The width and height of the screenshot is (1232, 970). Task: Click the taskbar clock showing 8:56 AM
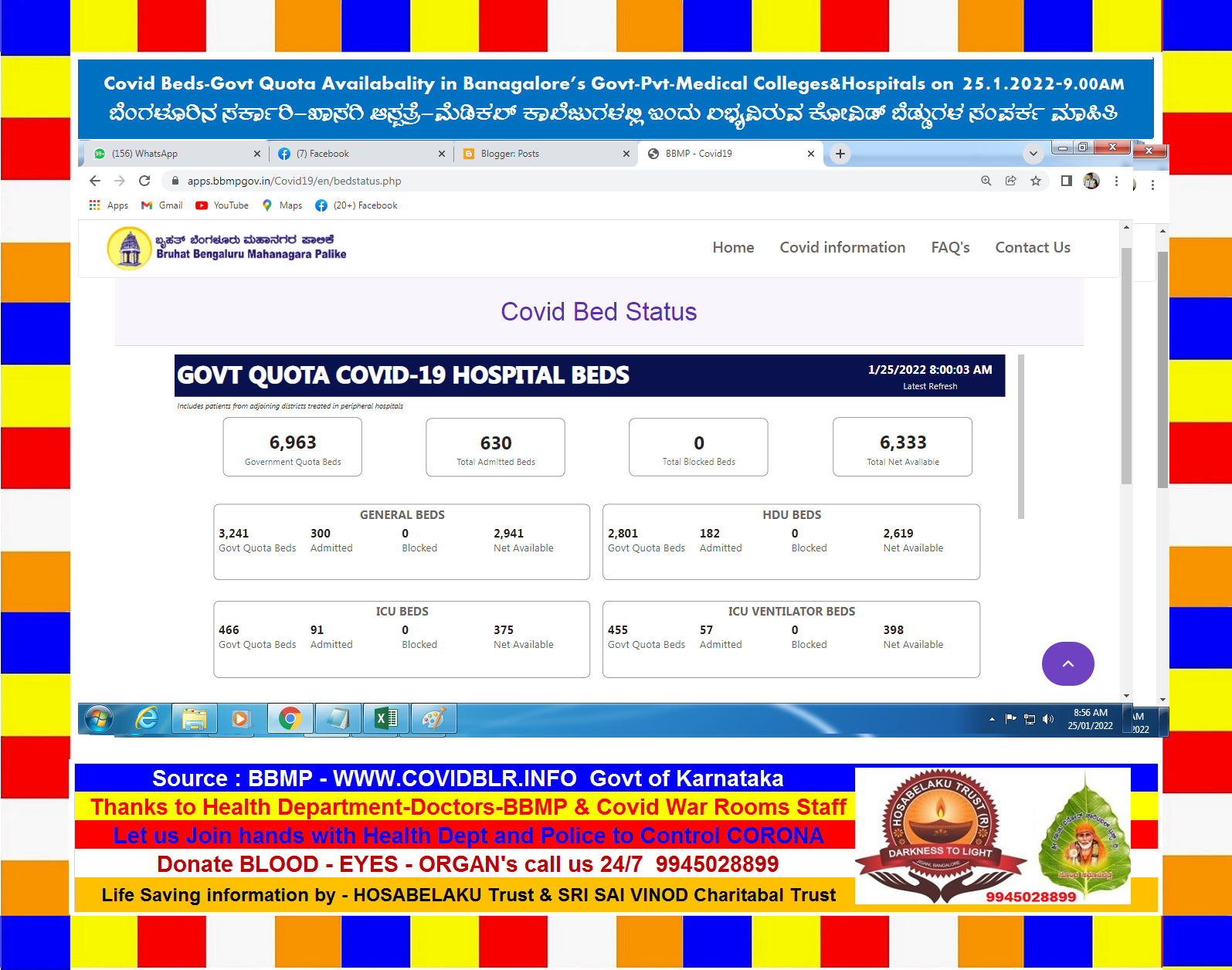tap(1091, 719)
